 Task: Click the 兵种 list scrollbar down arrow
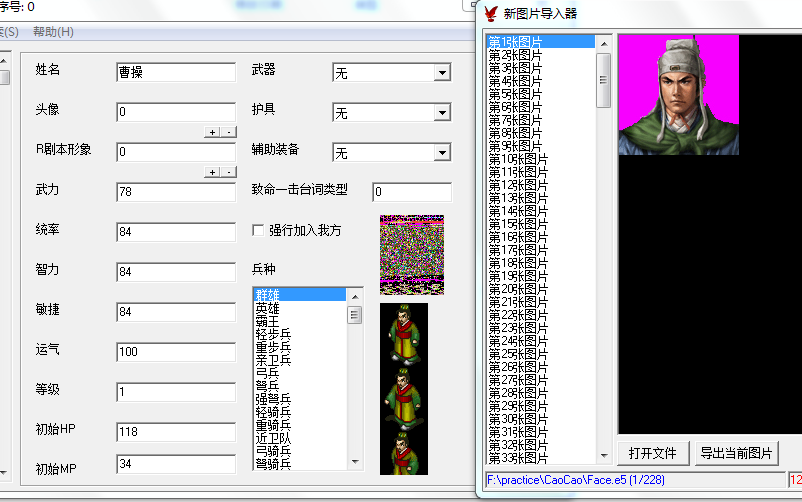tap(355, 462)
